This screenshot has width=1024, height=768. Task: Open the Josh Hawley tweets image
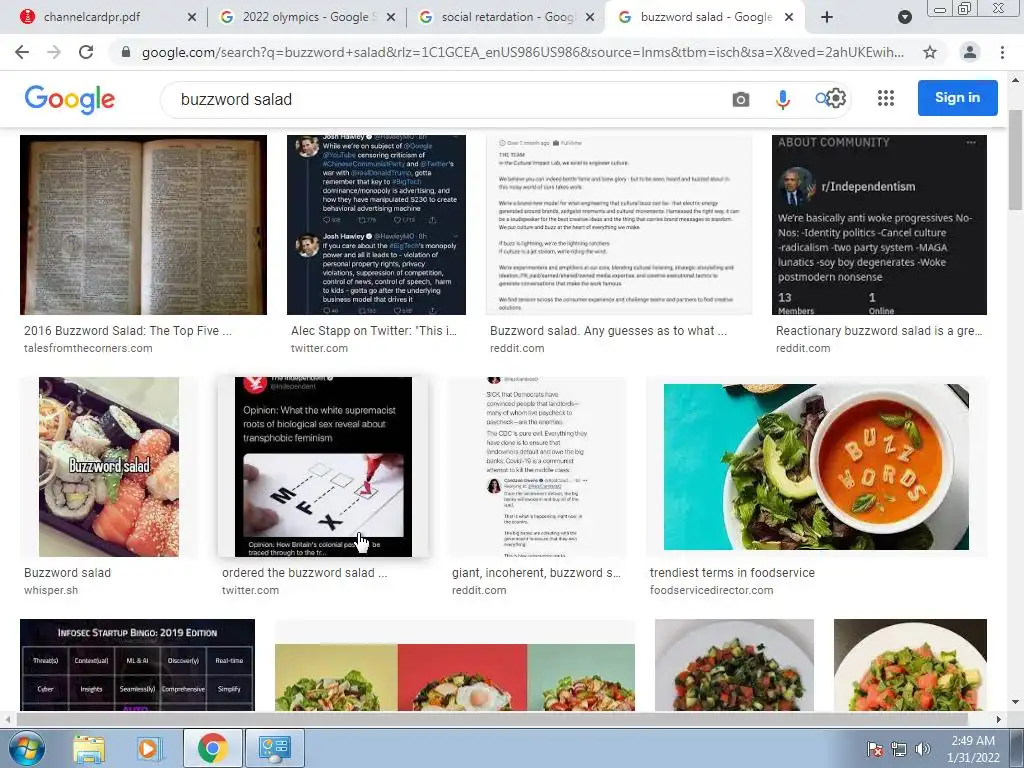[376, 225]
